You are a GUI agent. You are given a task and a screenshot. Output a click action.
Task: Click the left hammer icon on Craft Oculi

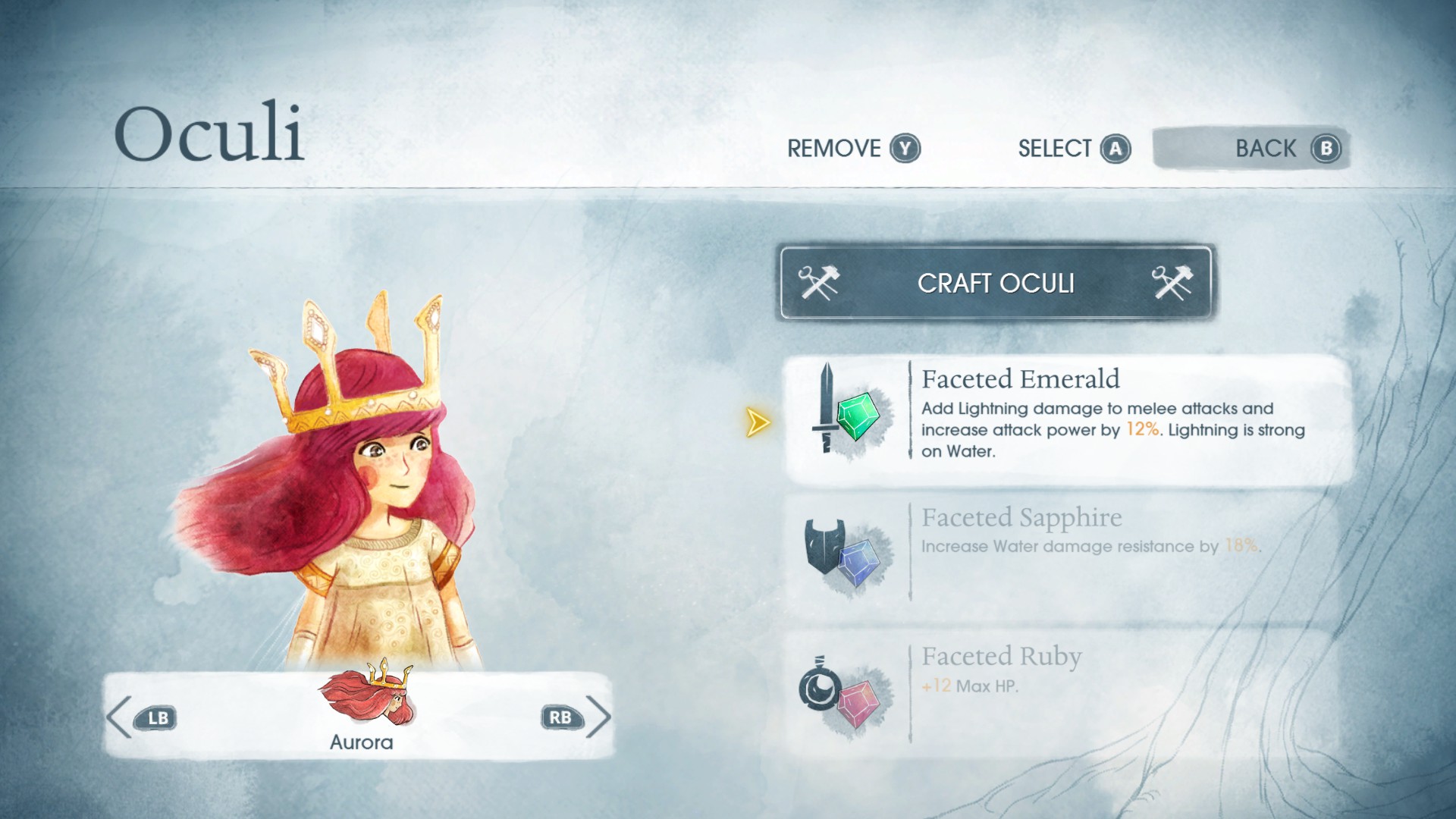(819, 283)
